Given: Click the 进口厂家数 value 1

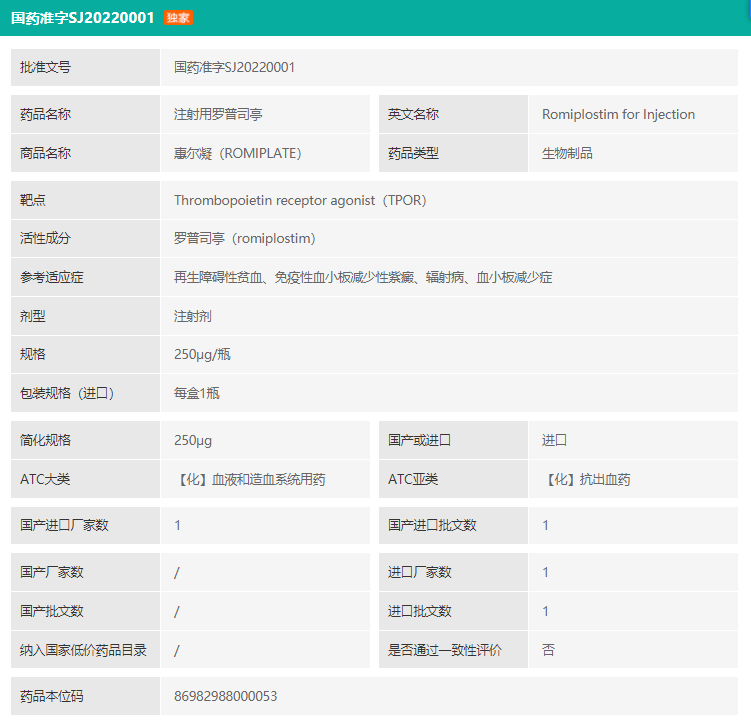Looking at the screenshot, I should point(546,572).
